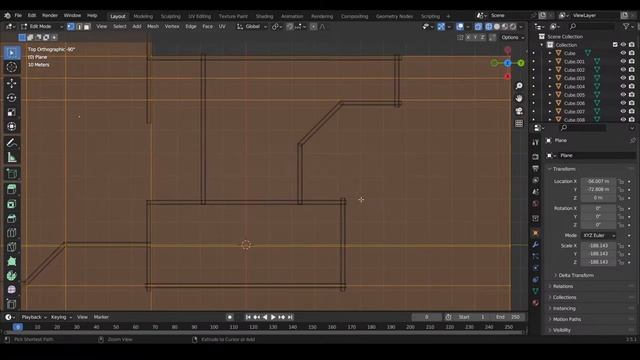640x360 pixels.
Task: Open the Object Data properties tab
Action: coord(536,291)
